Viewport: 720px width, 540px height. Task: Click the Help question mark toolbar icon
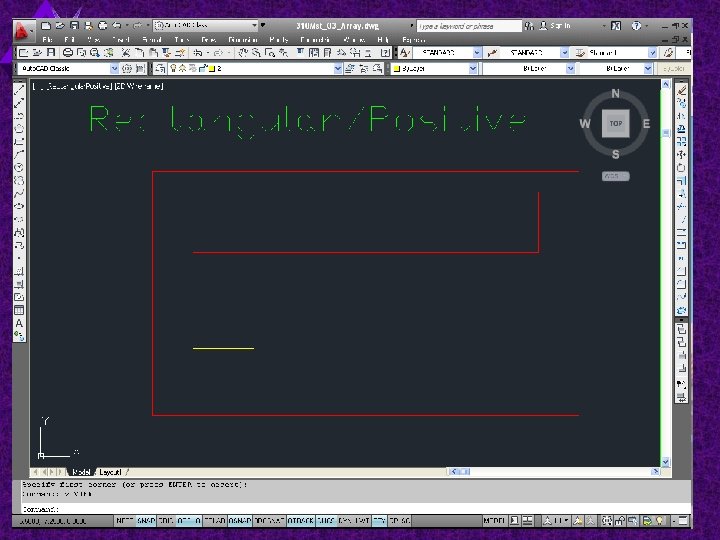pos(386,53)
